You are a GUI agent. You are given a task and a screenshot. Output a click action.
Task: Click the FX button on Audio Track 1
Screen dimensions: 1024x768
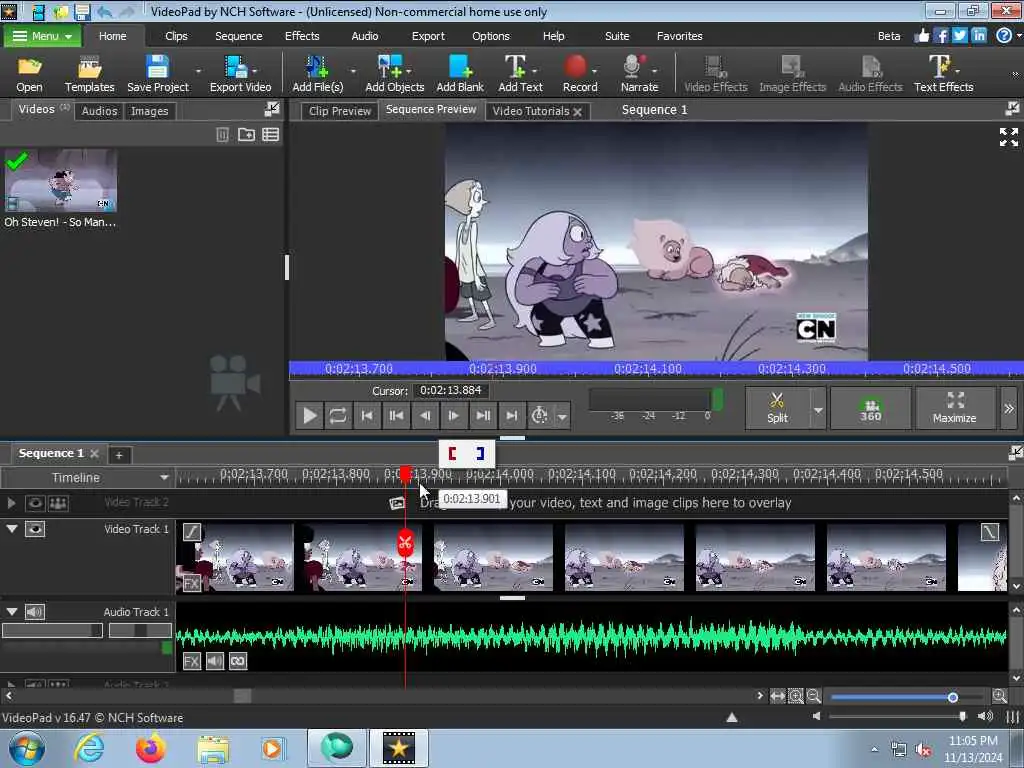191,661
